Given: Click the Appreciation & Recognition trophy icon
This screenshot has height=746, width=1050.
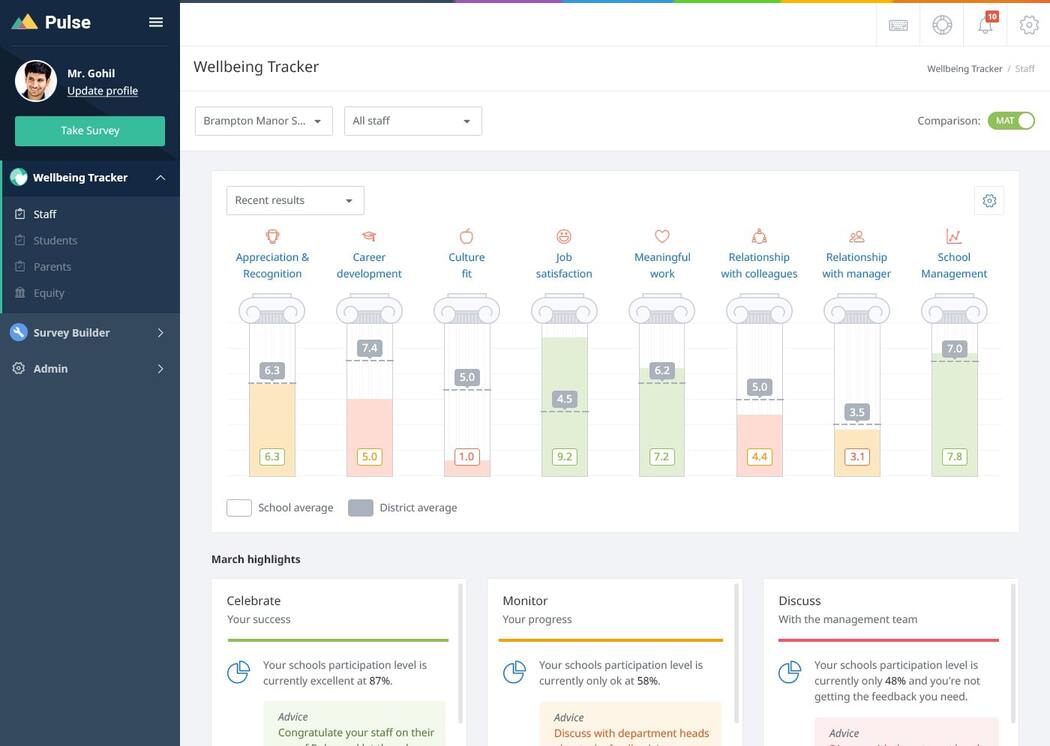Looking at the screenshot, I should tap(272, 236).
